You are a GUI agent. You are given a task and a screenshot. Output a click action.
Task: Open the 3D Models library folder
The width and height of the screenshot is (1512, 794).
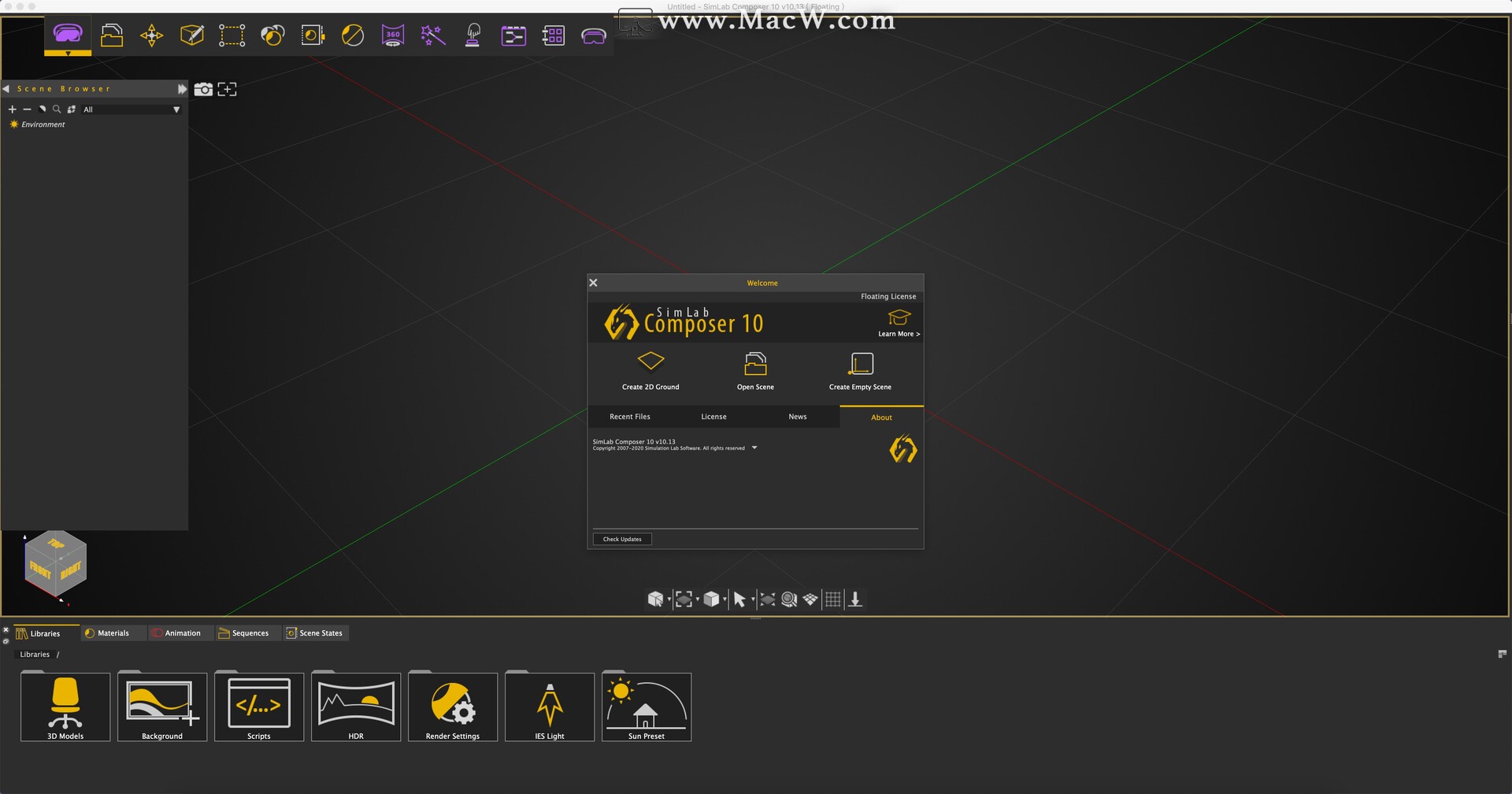(x=65, y=707)
